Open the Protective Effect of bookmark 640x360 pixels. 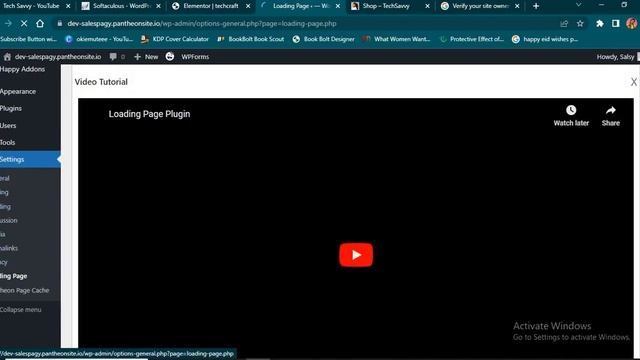[471, 39]
